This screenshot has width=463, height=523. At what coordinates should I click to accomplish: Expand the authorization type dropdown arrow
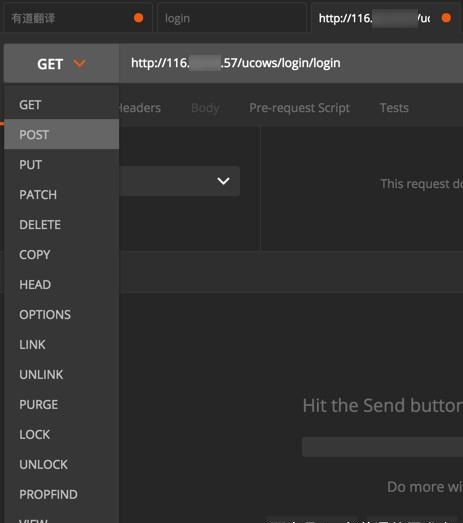pyautogui.click(x=223, y=181)
